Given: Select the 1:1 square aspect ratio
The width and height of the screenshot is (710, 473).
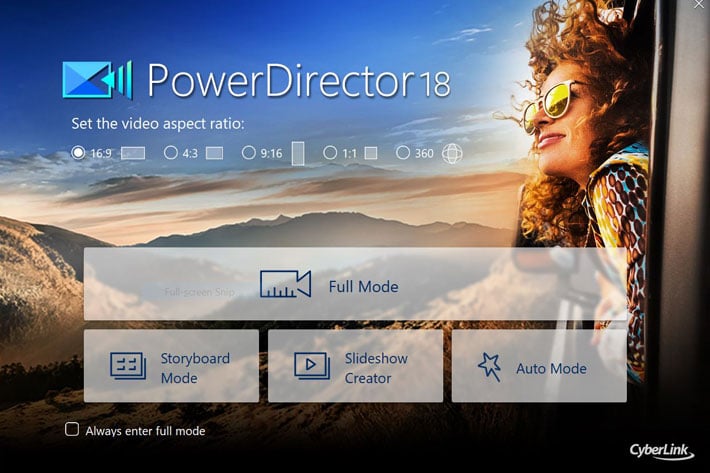Looking at the screenshot, I should pos(330,153).
